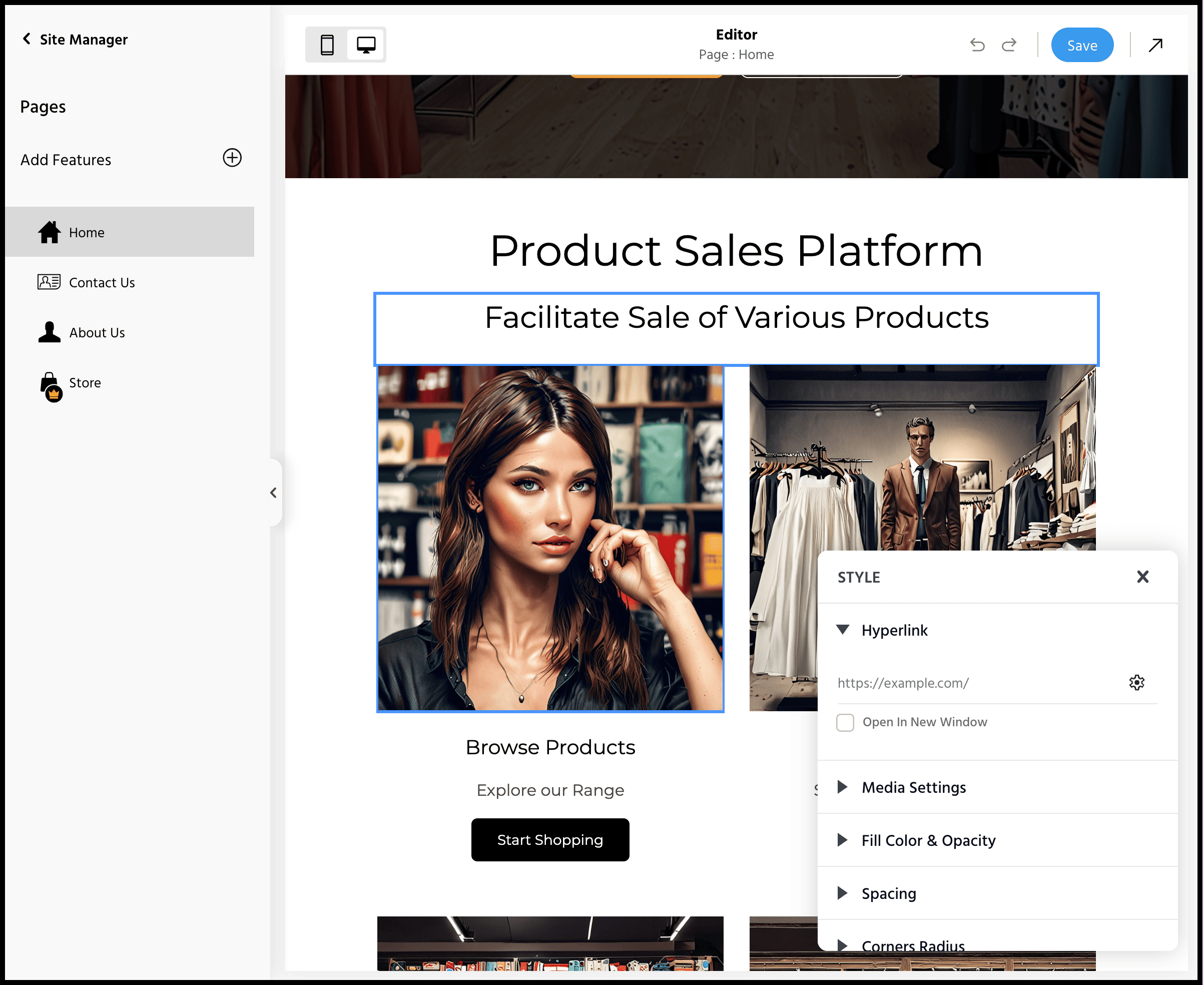This screenshot has width=1204, height=985.
Task: Click the Start Shopping button
Action: tap(550, 840)
